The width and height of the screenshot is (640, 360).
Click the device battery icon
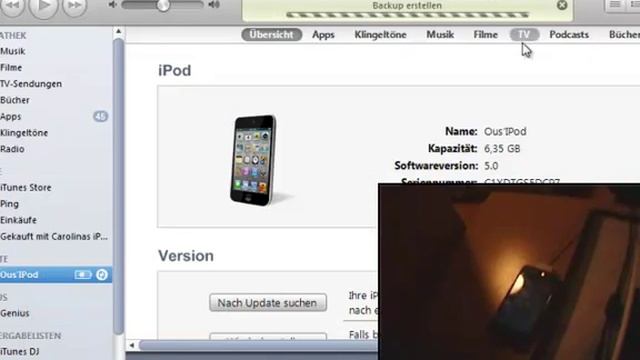83,275
